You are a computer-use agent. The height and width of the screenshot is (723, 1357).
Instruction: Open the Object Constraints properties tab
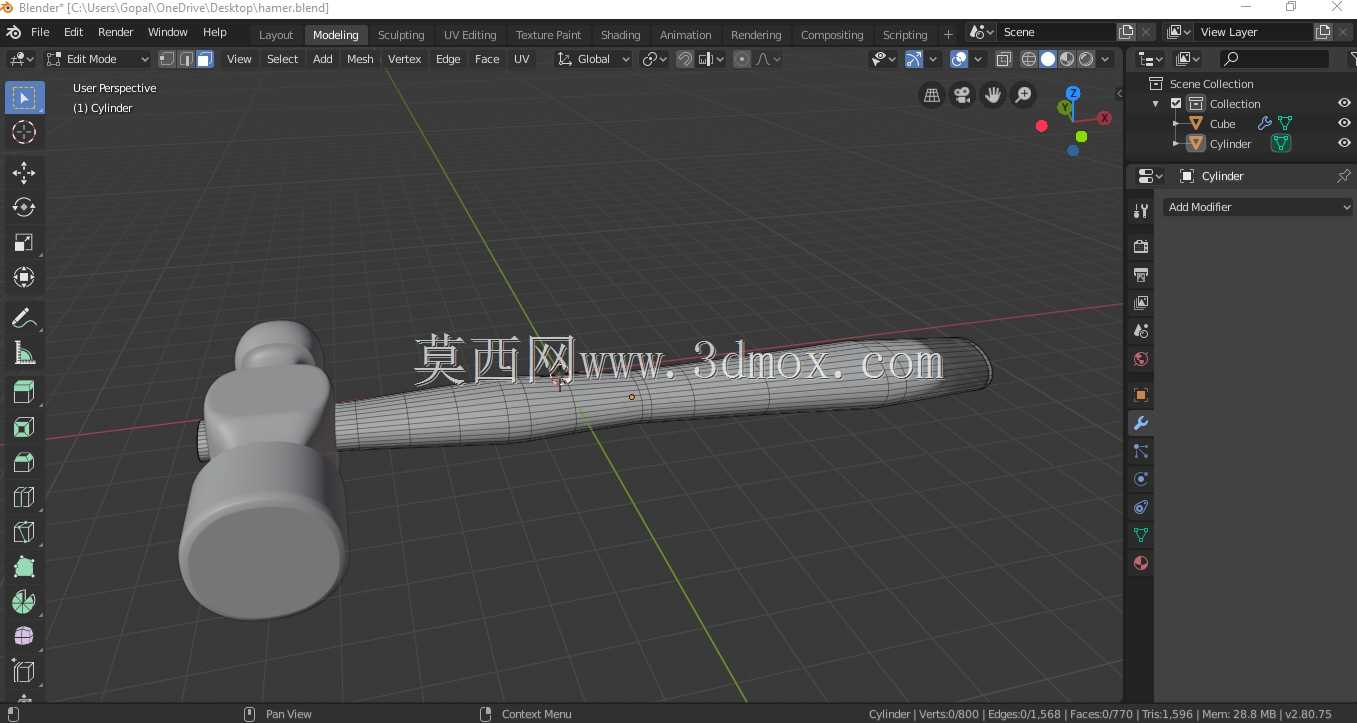(x=1140, y=507)
